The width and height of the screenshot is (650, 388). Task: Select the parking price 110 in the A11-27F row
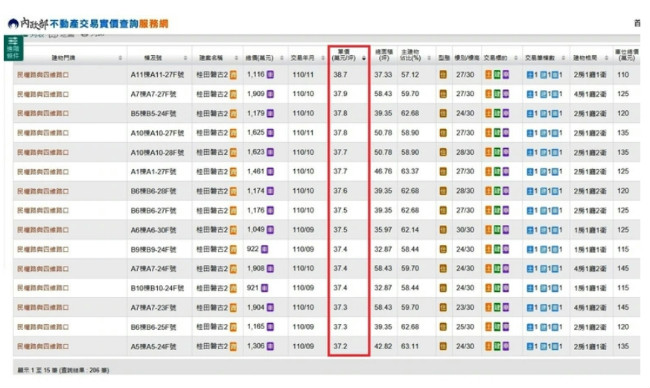tap(623, 75)
